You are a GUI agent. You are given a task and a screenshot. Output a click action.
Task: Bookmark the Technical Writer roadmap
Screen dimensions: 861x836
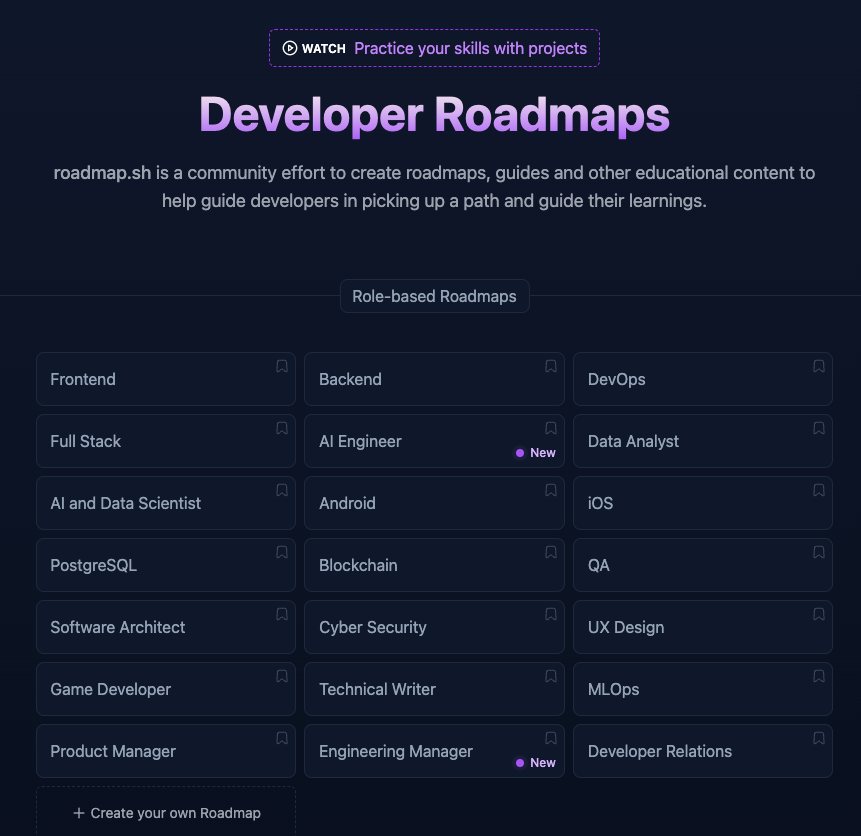[551, 677]
